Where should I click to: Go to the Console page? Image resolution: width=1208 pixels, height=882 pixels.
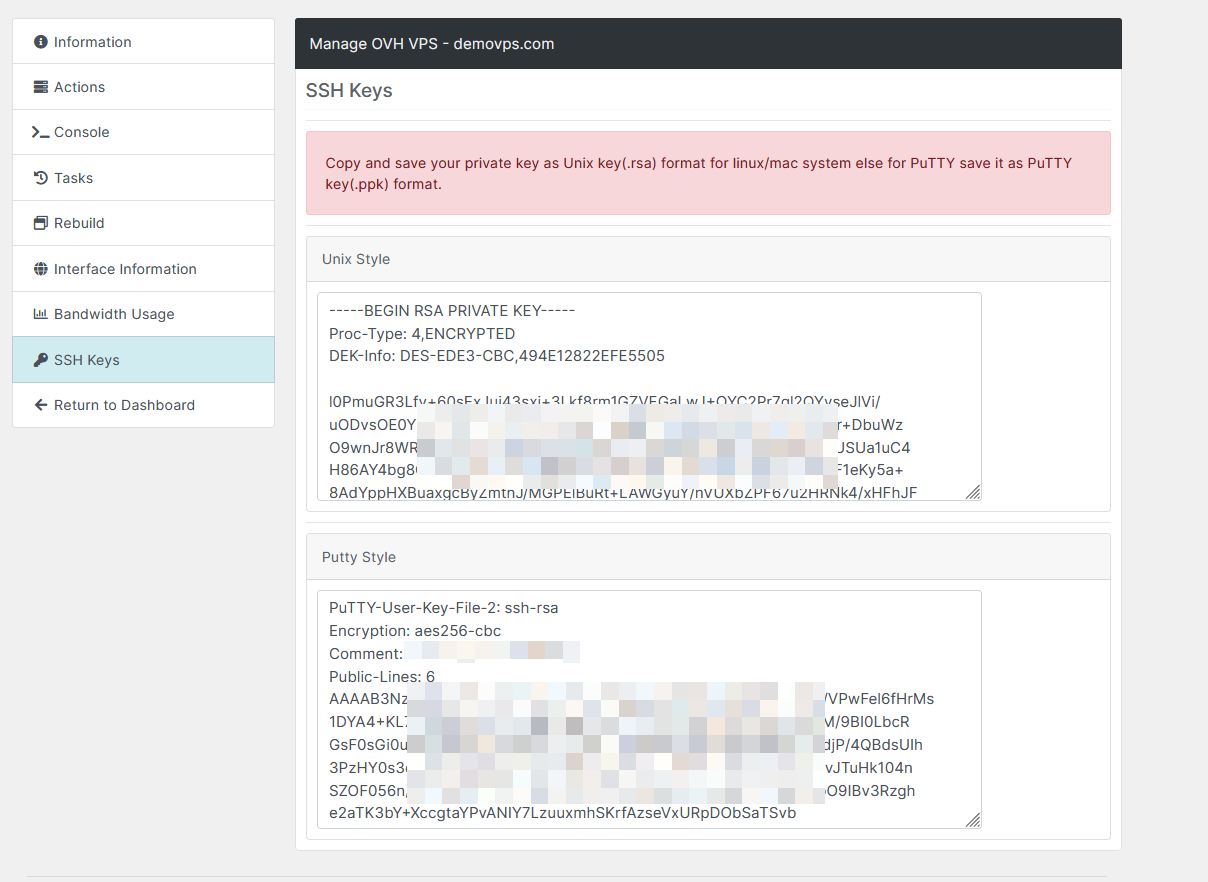(143, 132)
